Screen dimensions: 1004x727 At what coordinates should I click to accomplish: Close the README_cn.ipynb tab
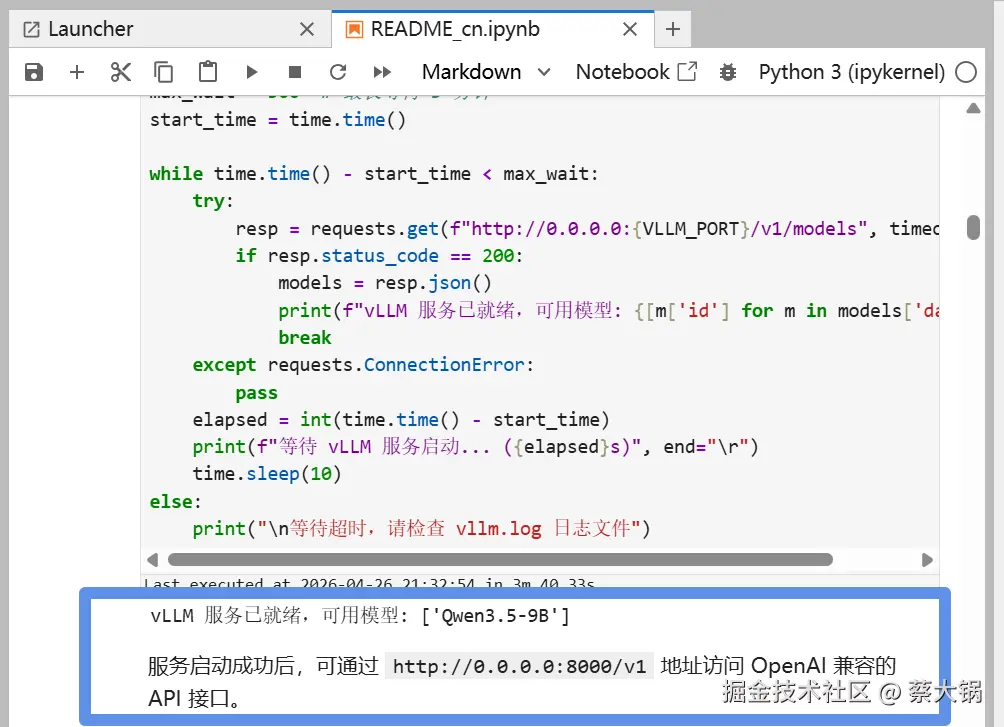coord(630,29)
